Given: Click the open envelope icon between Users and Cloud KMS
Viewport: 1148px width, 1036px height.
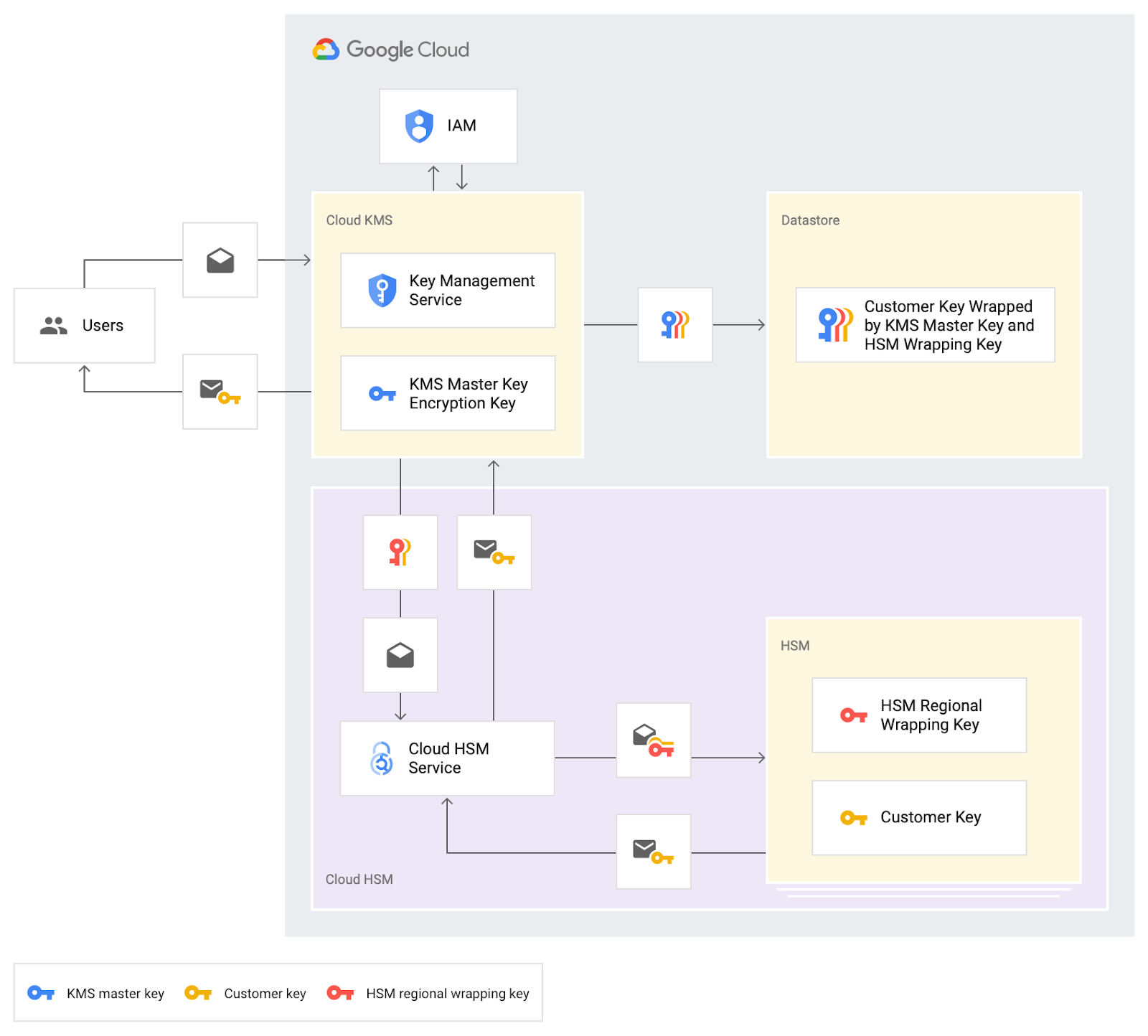Looking at the screenshot, I should click(220, 260).
